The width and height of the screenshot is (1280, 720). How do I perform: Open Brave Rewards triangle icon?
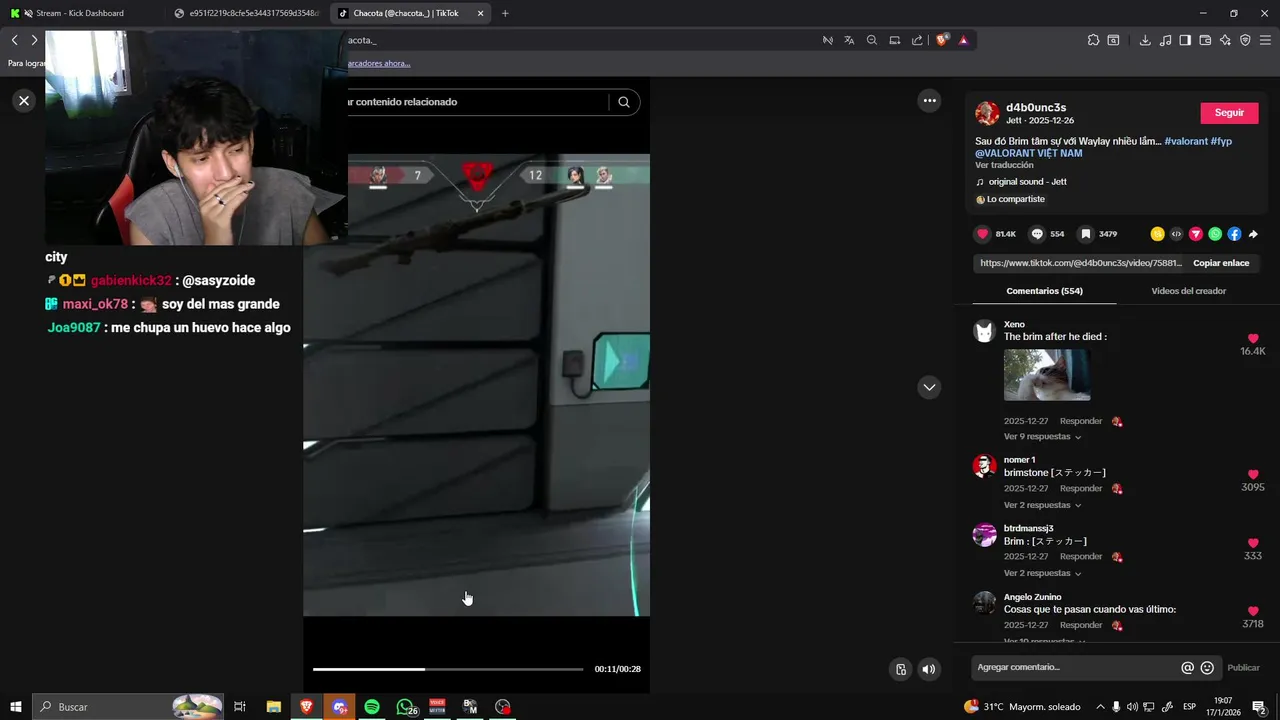click(963, 40)
